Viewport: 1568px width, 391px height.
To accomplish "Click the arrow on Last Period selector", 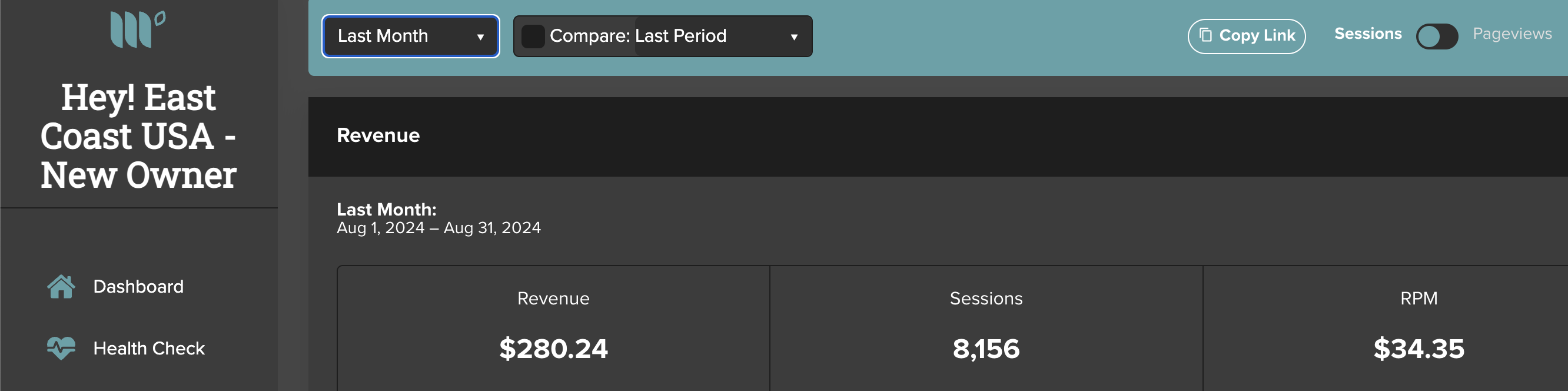I will click(x=794, y=37).
